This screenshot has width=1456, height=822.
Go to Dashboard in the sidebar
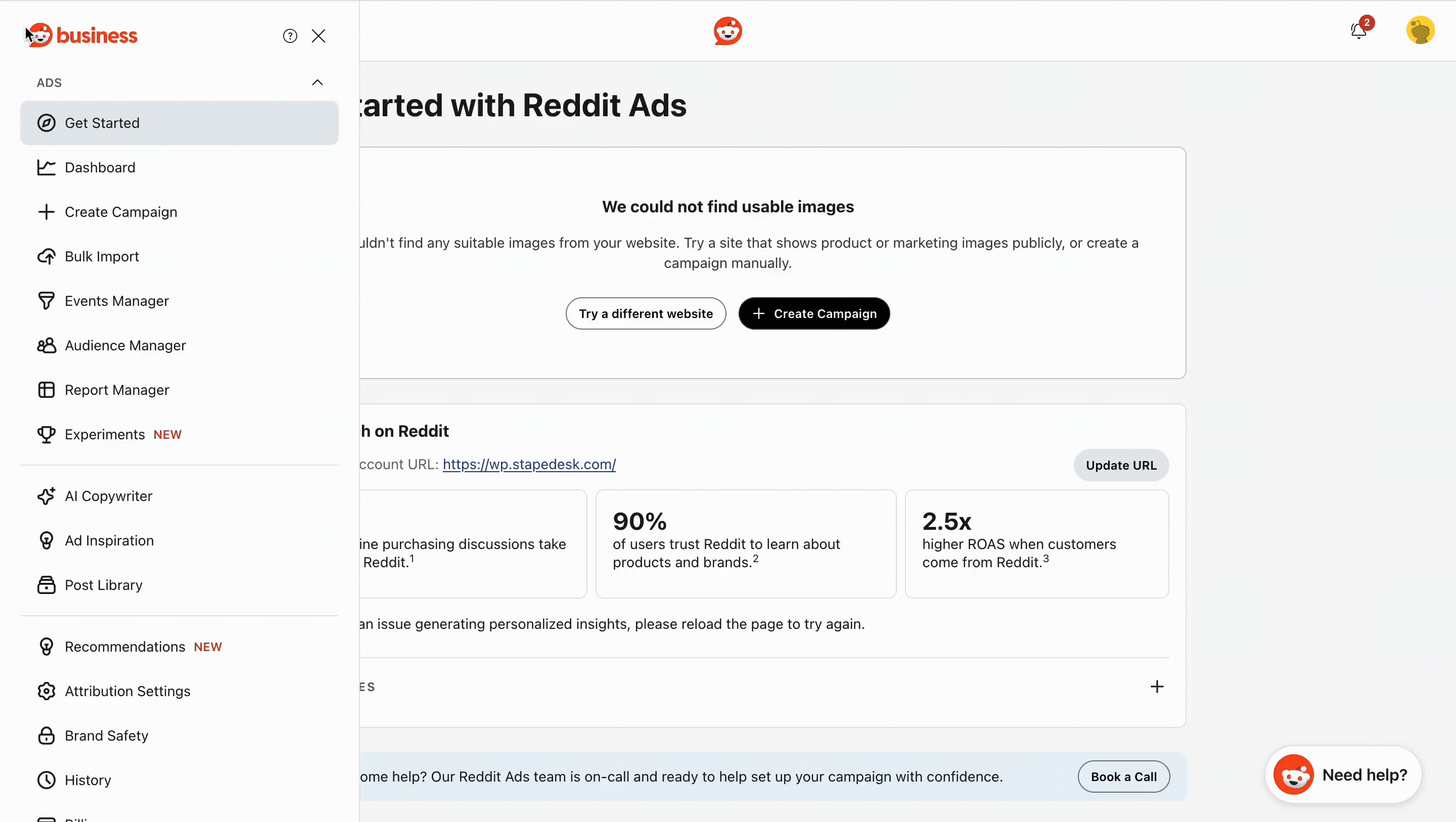(x=179, y=167)
